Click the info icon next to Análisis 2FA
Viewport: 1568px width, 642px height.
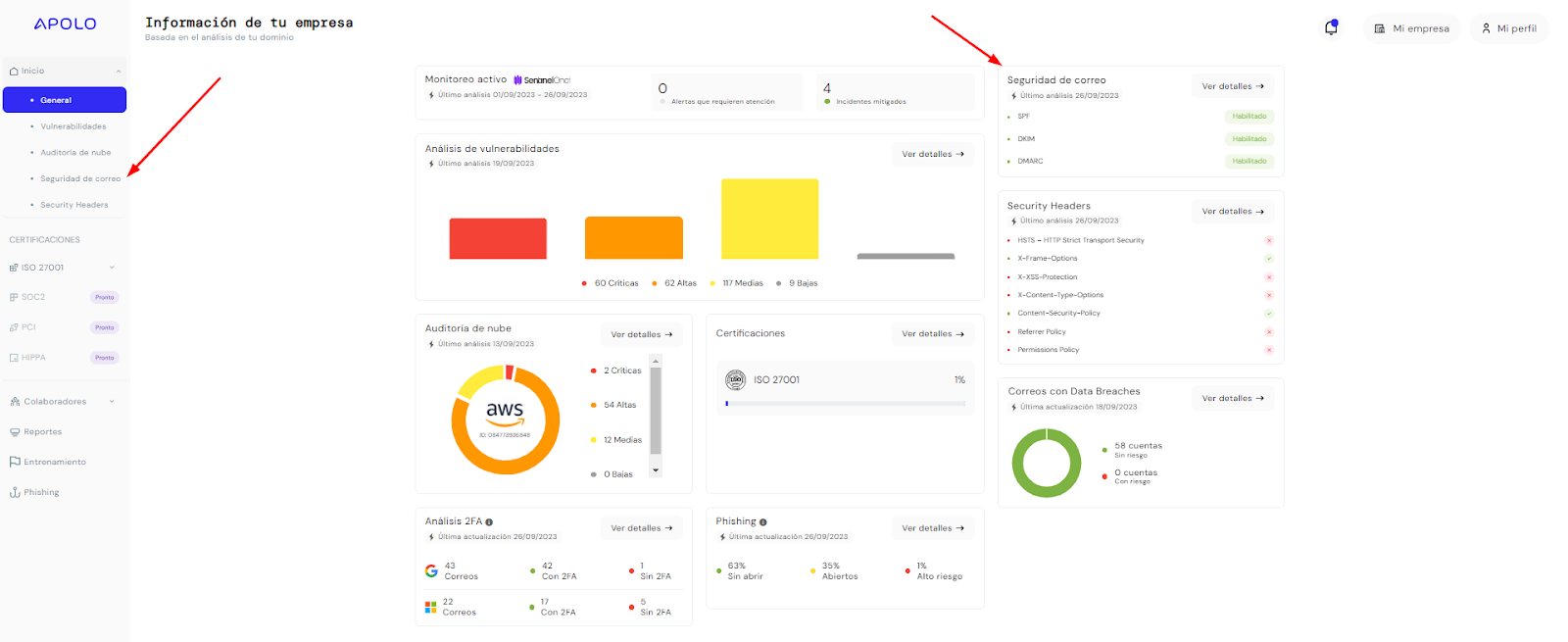(489, 522)
